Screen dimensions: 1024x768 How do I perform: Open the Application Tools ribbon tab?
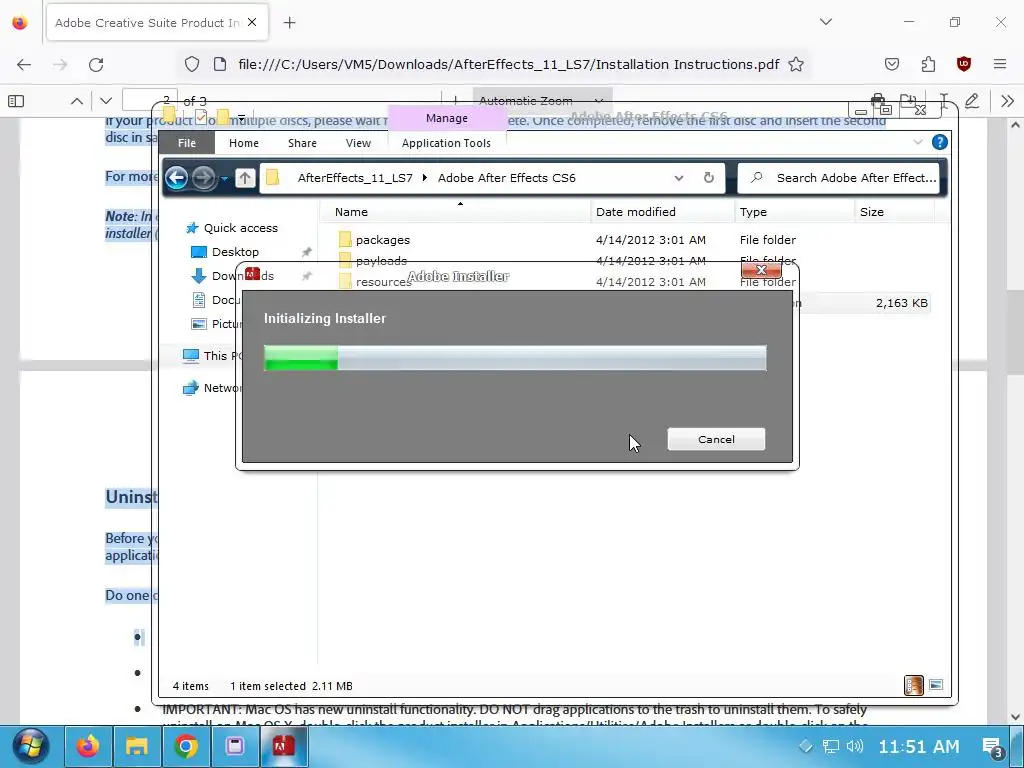[x=446, y=142]
